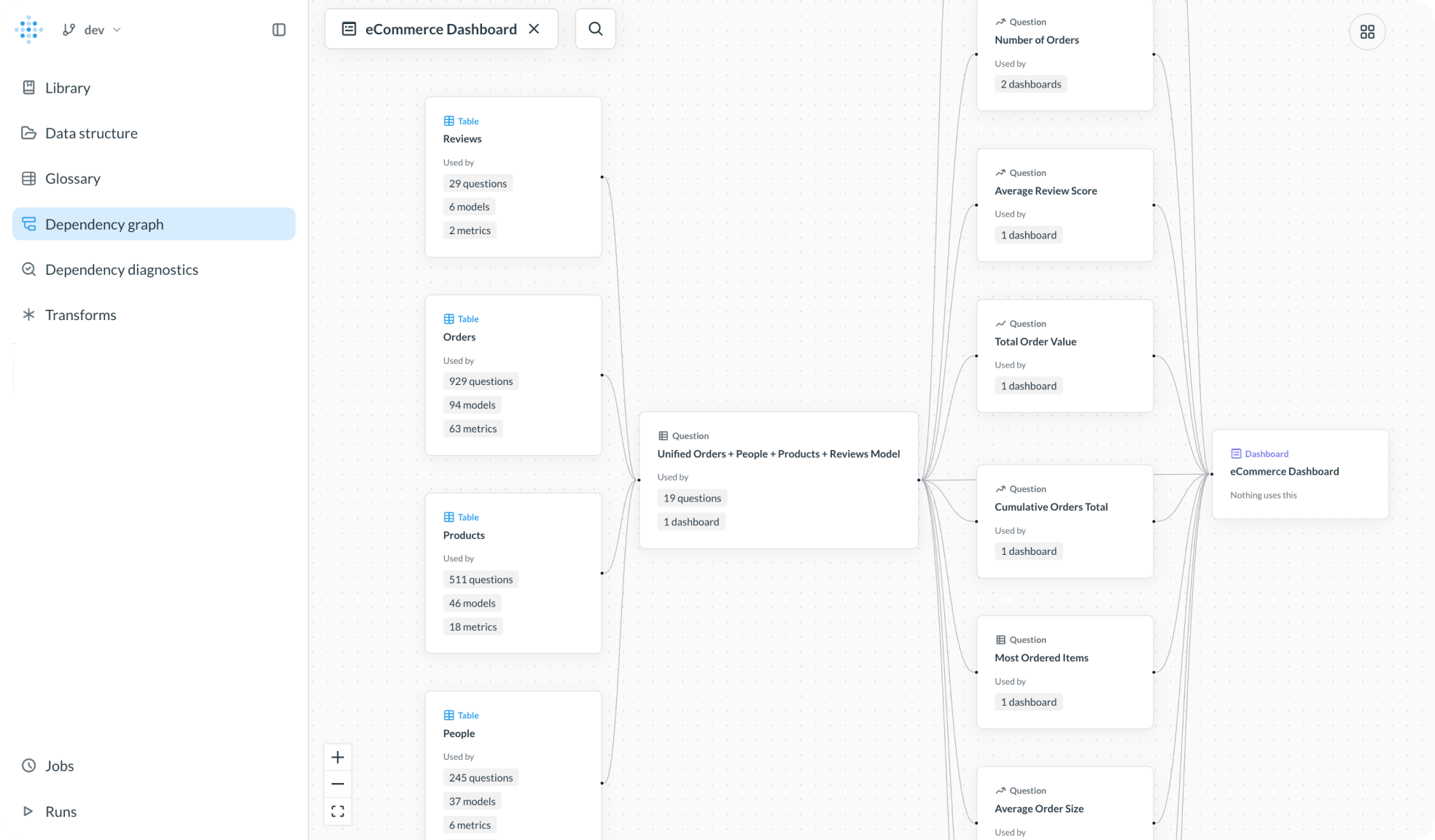
Task: Click 2 dashboards under Number of Orders
Action: click(1030, 84)
